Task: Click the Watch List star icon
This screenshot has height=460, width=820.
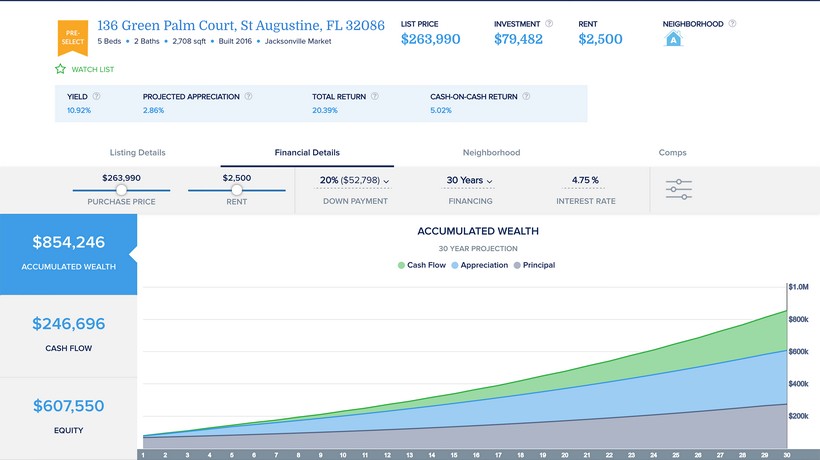Action: pyautogui.click(x=61, y=70)
